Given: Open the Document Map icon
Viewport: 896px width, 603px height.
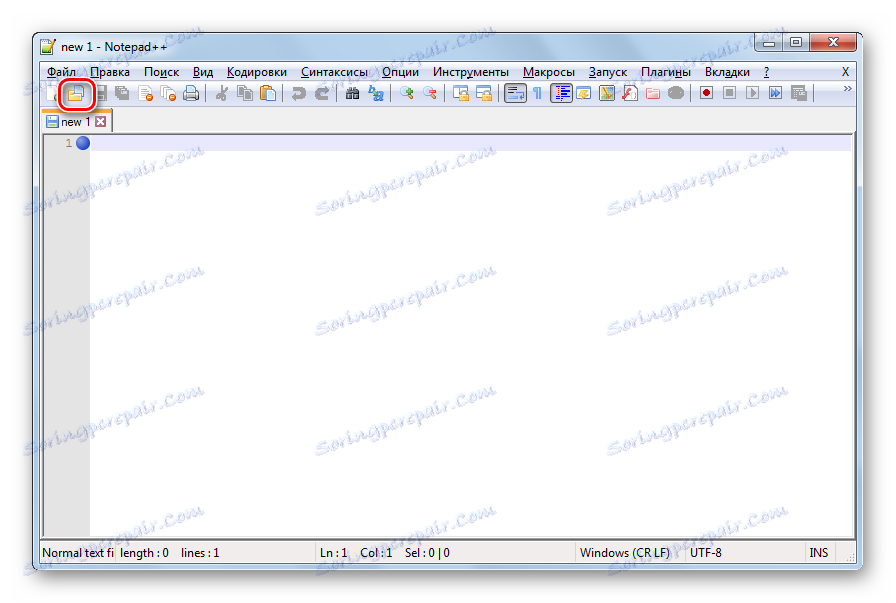Looking at the screenshot, I should (x=607, y=93).
